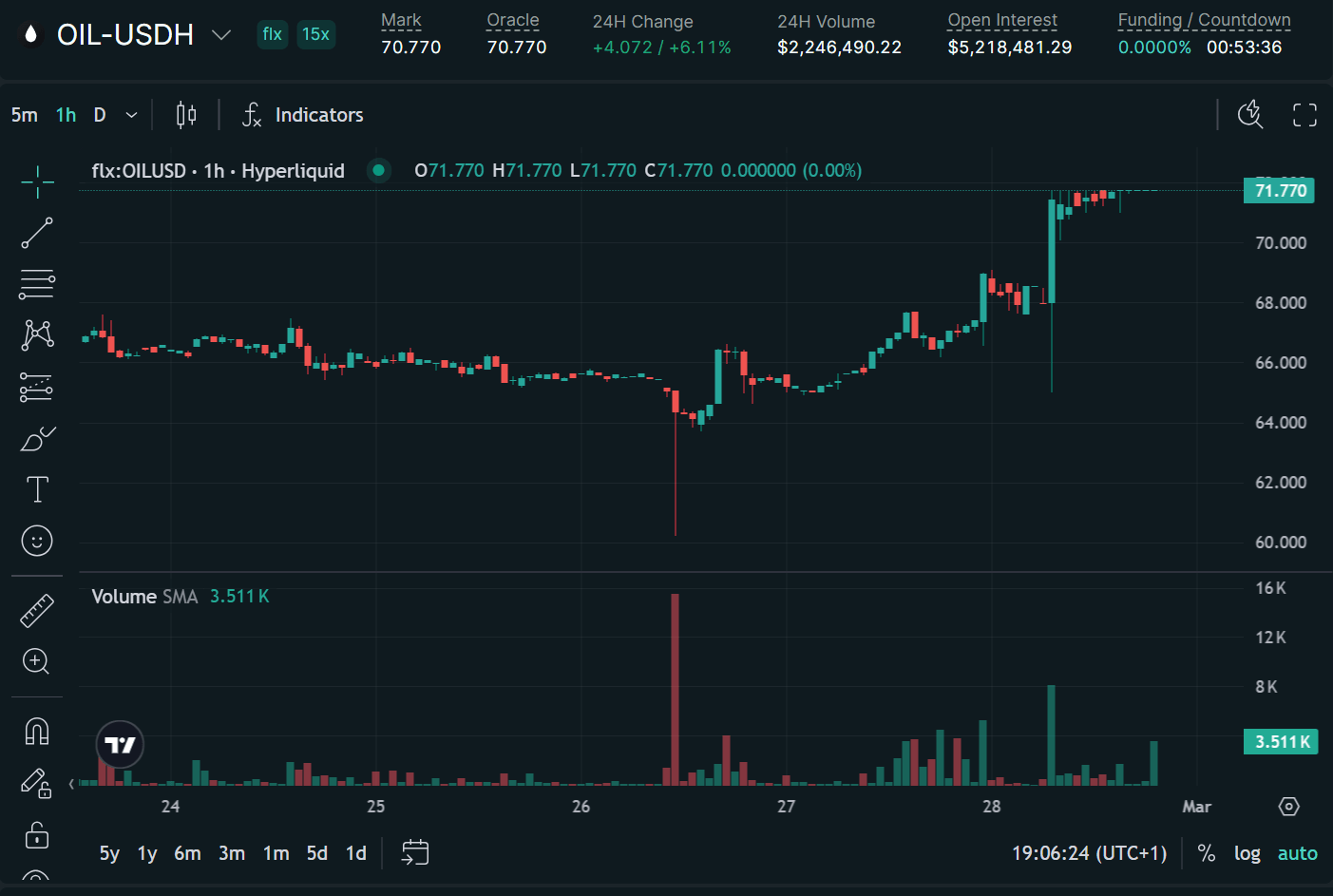Image resolution: width=1333 pixels, height=896 pixels.
Task: Open the Fibonacci retracement tool
Action: click(x=37, y=284)
